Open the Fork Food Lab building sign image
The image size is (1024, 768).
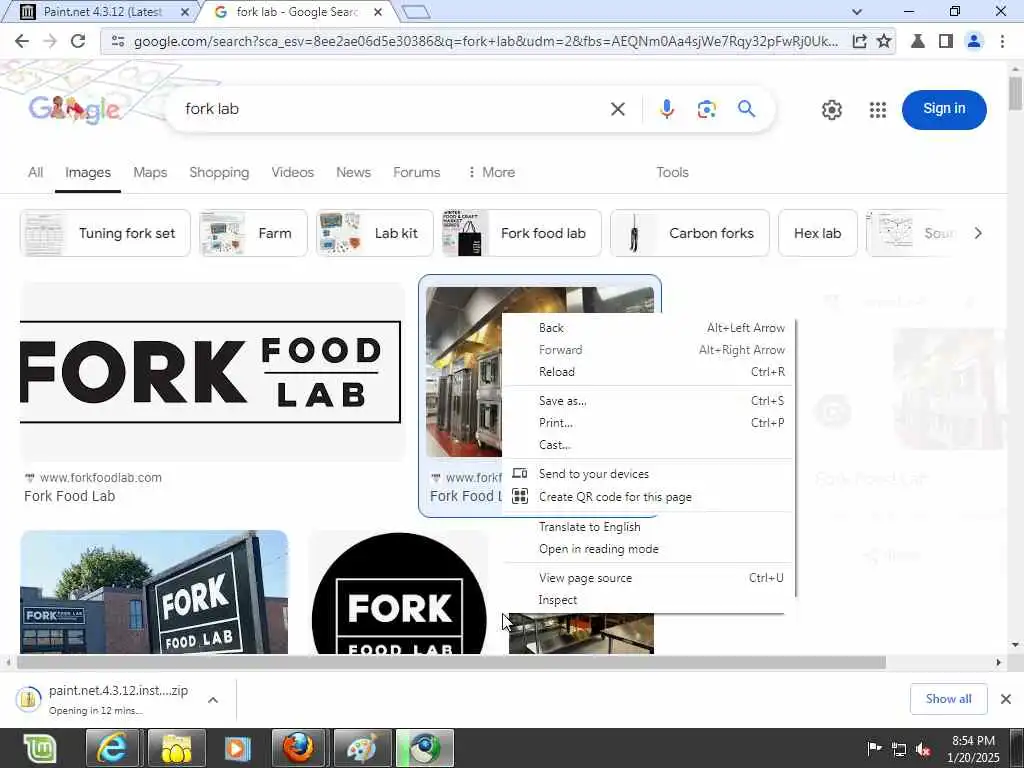coord(154,592)
